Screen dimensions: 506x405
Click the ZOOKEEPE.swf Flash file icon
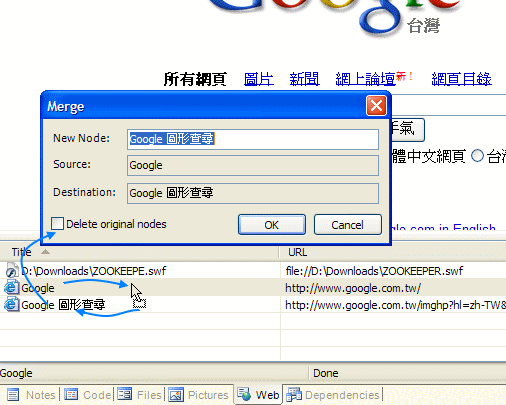pyautogui.click(x=12, y=271)
